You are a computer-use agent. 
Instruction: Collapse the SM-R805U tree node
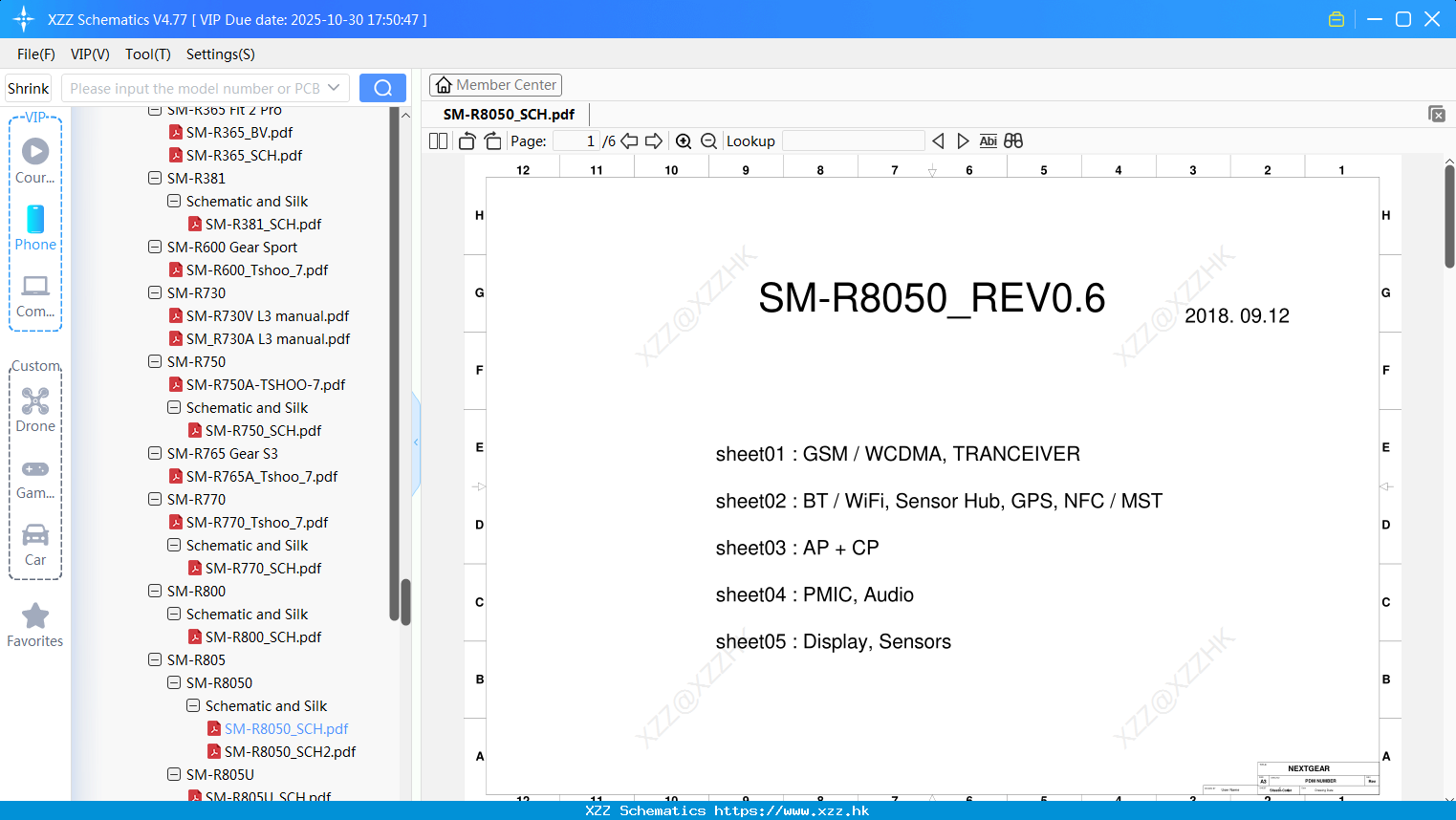[174, 774]
